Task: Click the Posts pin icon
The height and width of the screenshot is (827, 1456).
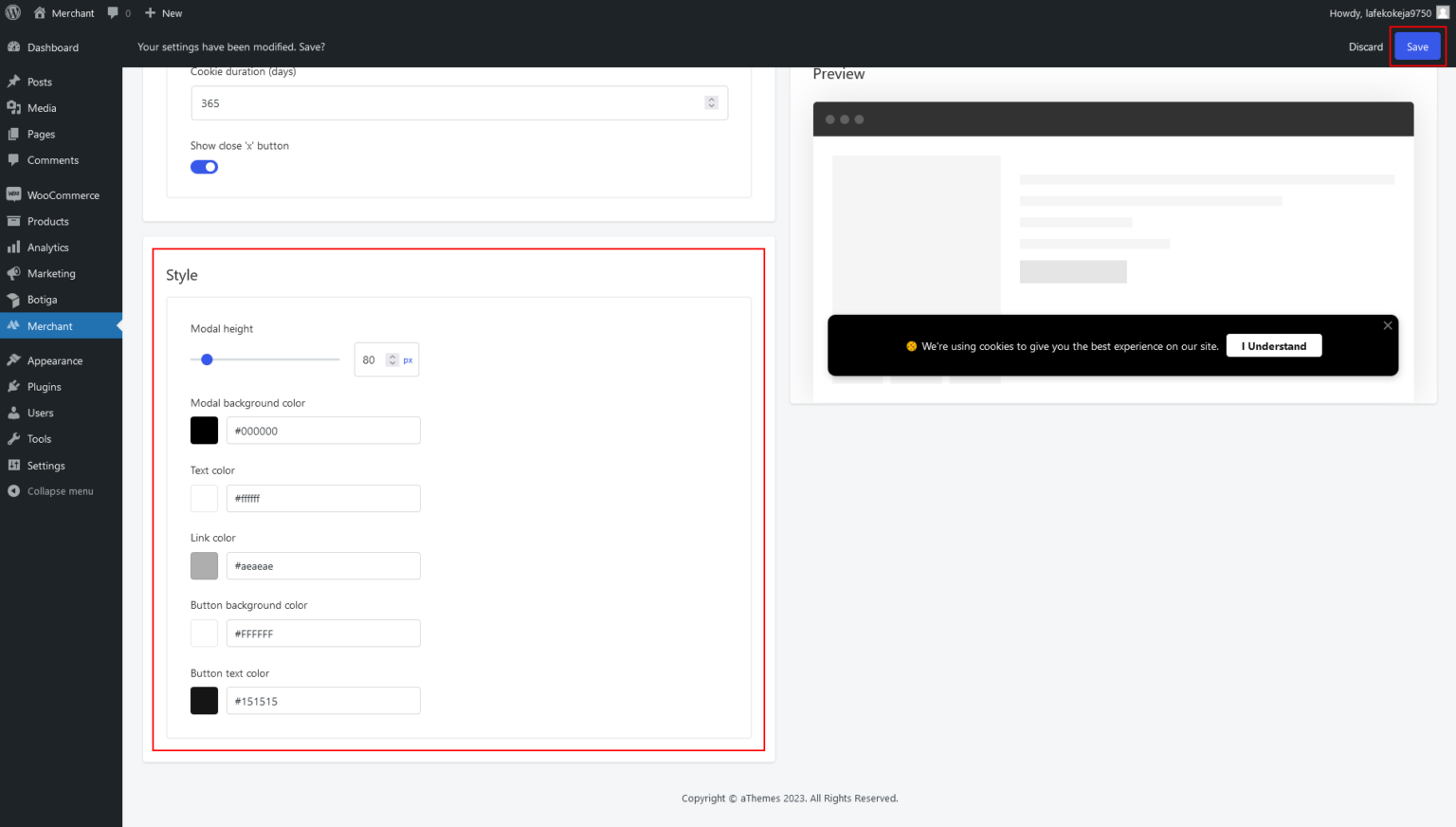Action: [13, 82]
